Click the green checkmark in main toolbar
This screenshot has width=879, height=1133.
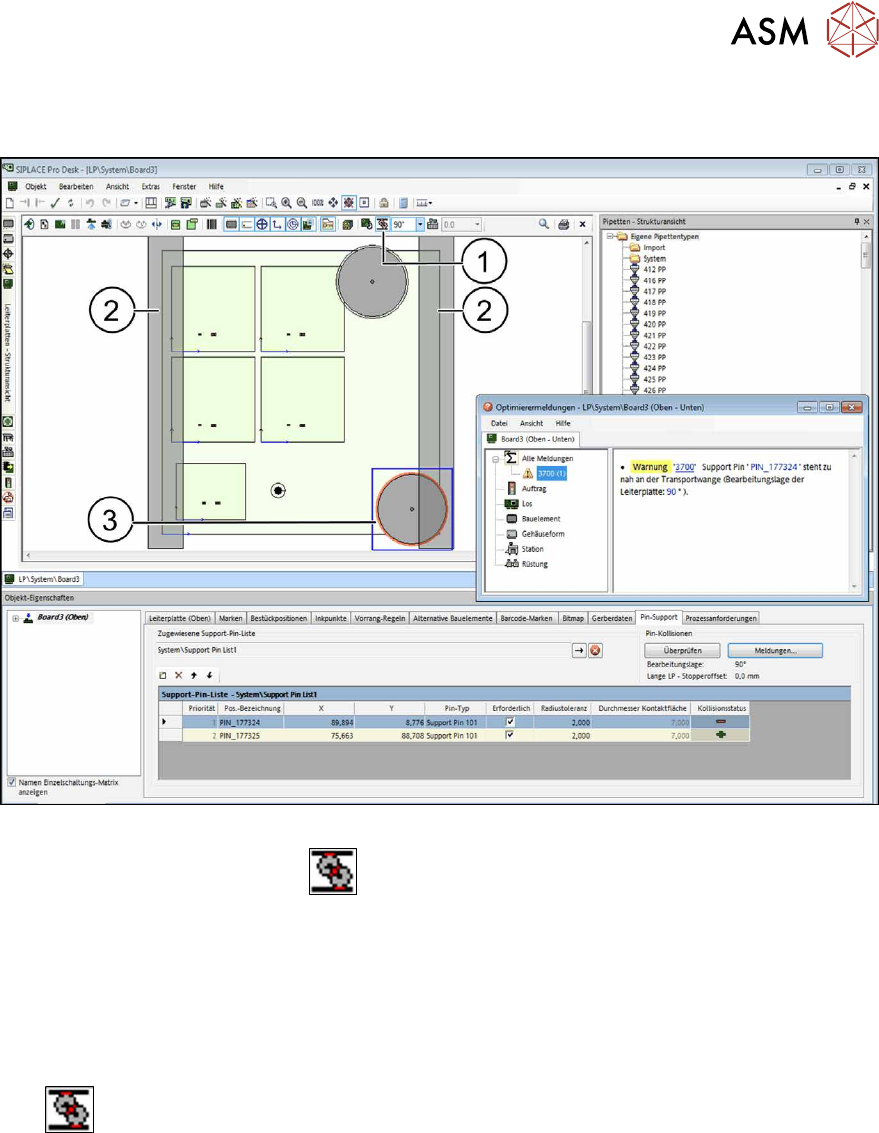pos(55,203)
